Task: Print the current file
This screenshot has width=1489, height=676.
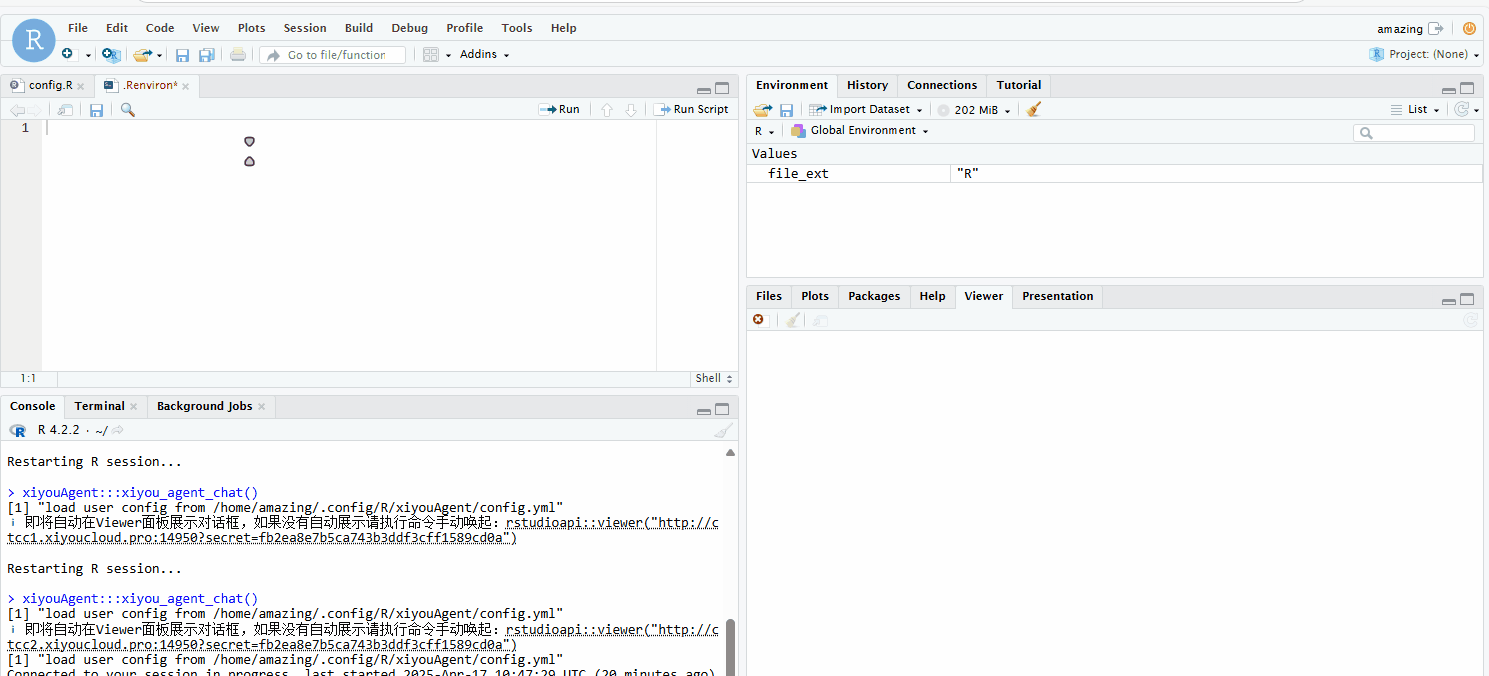Action: [238, 54]
